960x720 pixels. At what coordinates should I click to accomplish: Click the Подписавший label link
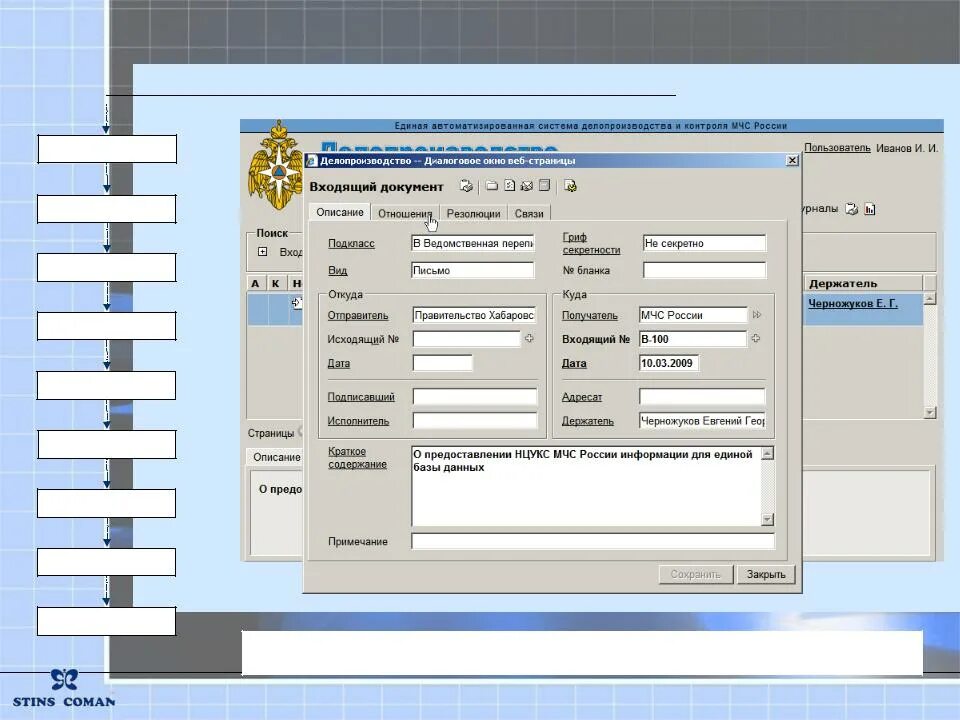[361, 397]
